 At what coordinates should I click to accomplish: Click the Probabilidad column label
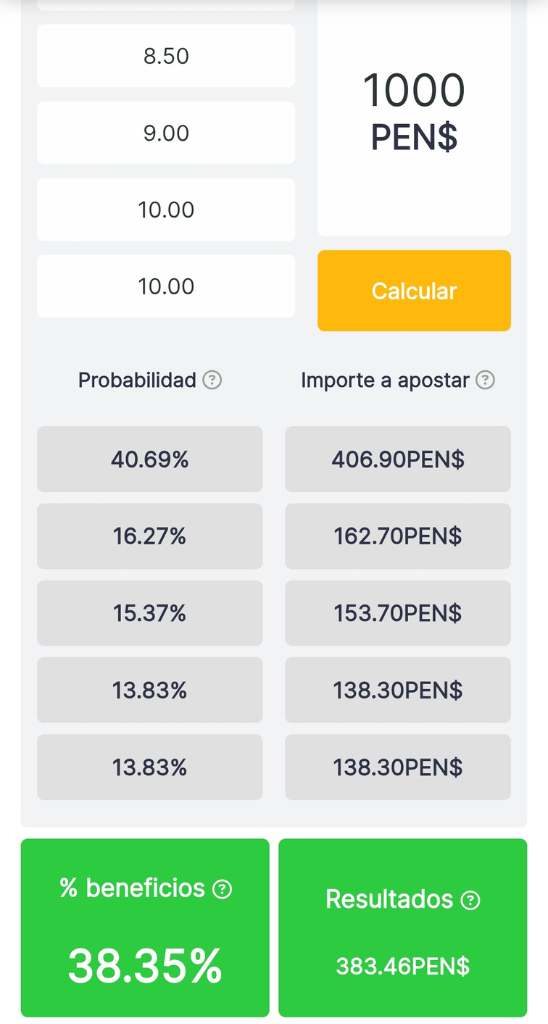tap(137, 380)
